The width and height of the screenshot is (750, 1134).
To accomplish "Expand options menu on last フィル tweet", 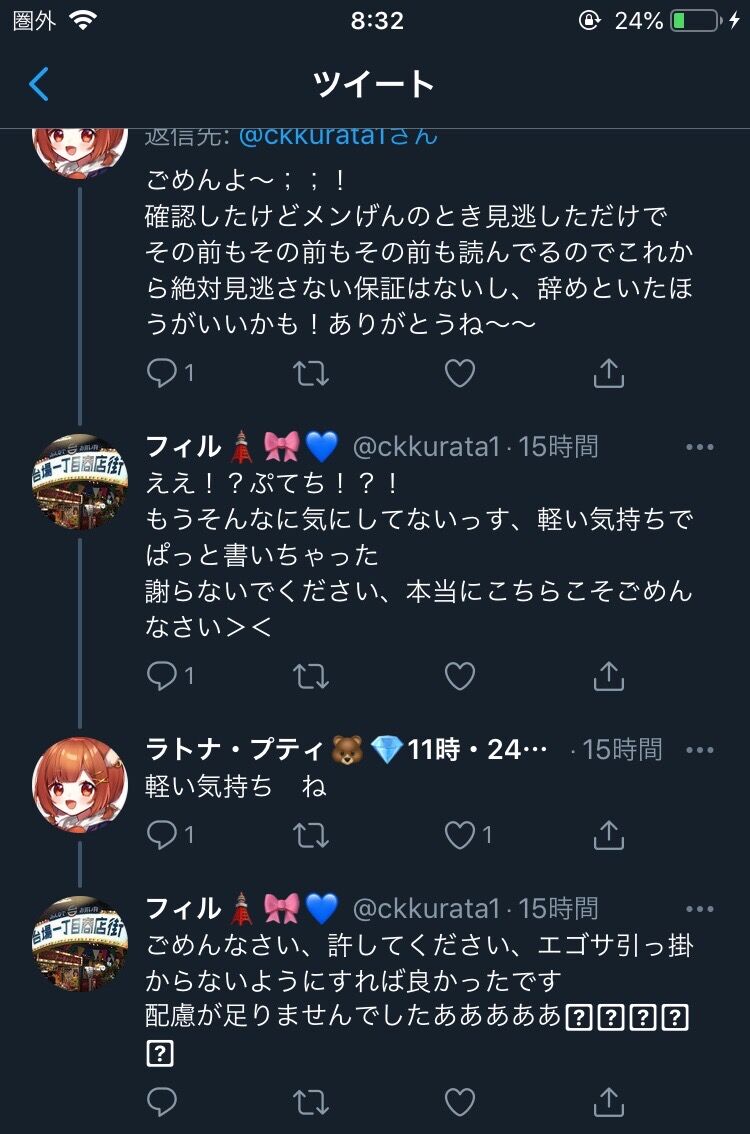I will coord(700,909).
